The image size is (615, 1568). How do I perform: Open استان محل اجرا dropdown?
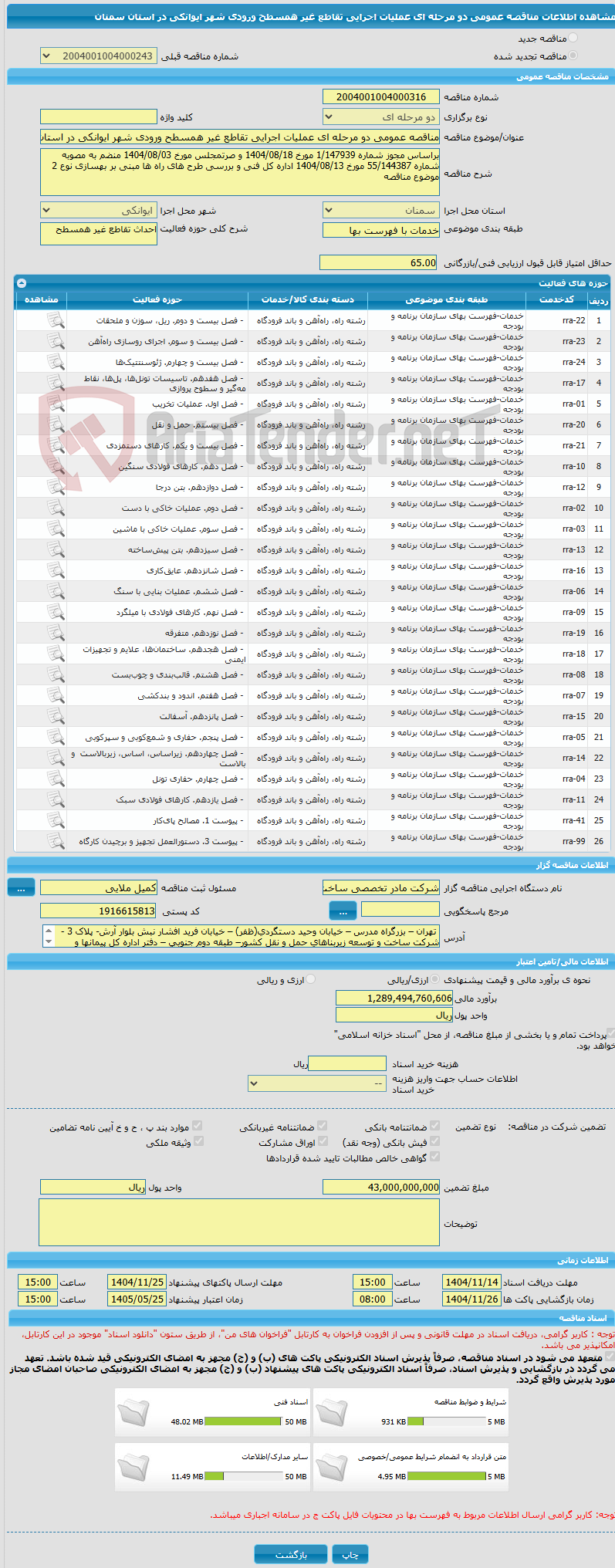click(381, 210)
